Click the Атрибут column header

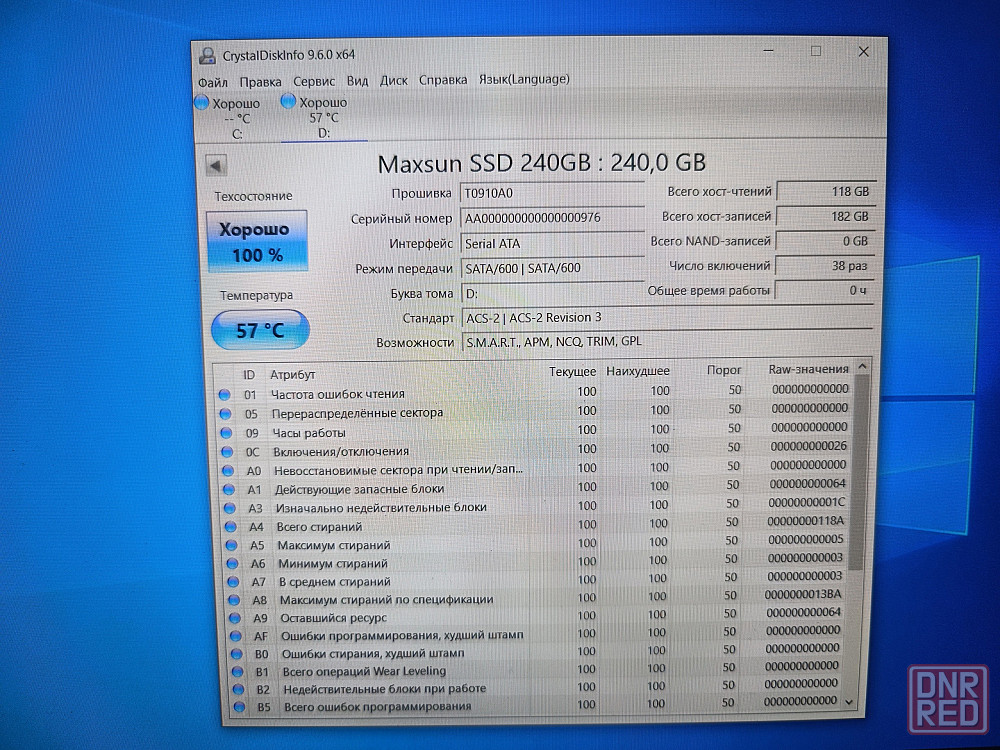[x=292, y=375]
